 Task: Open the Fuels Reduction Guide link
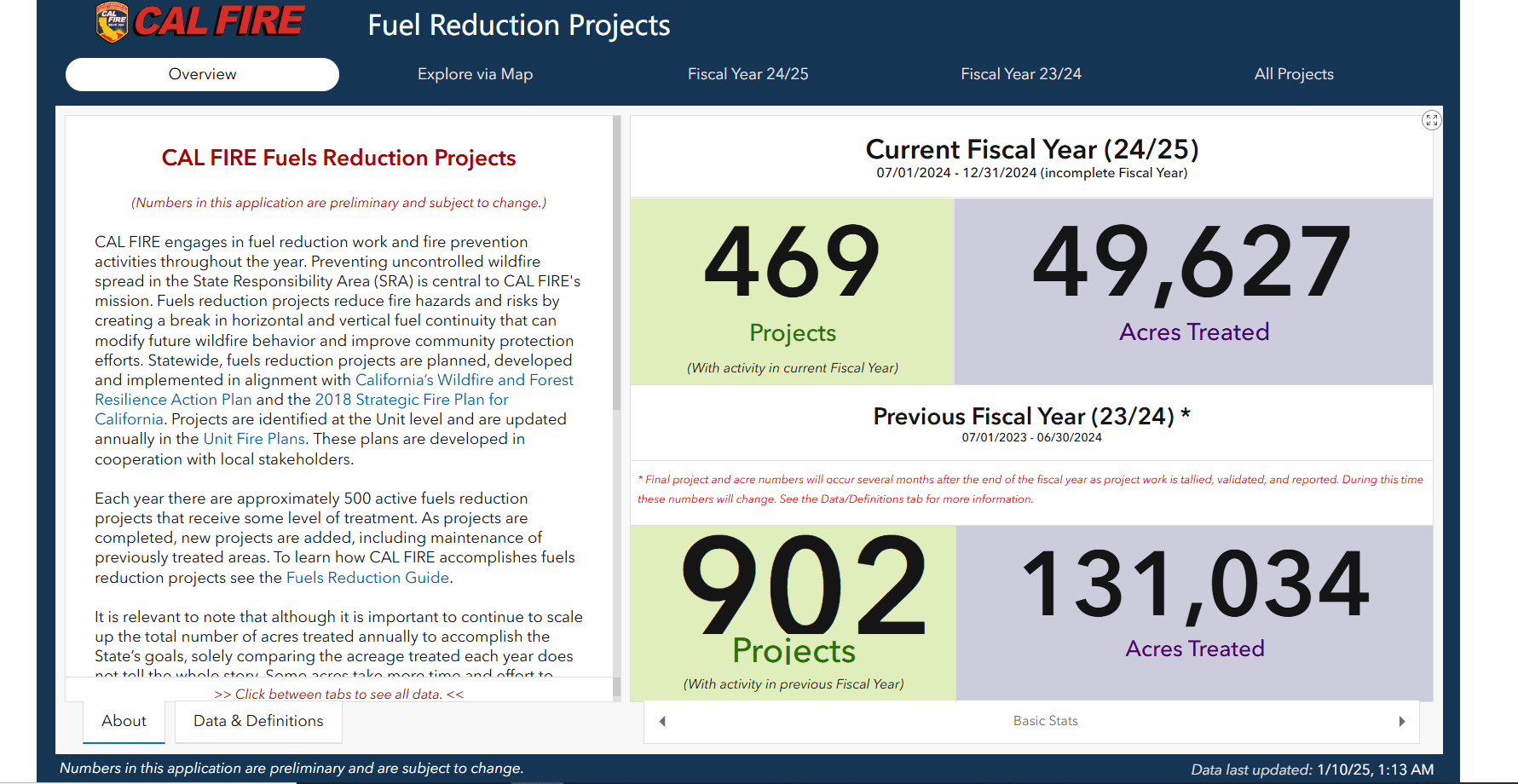(x=367, y=578)
